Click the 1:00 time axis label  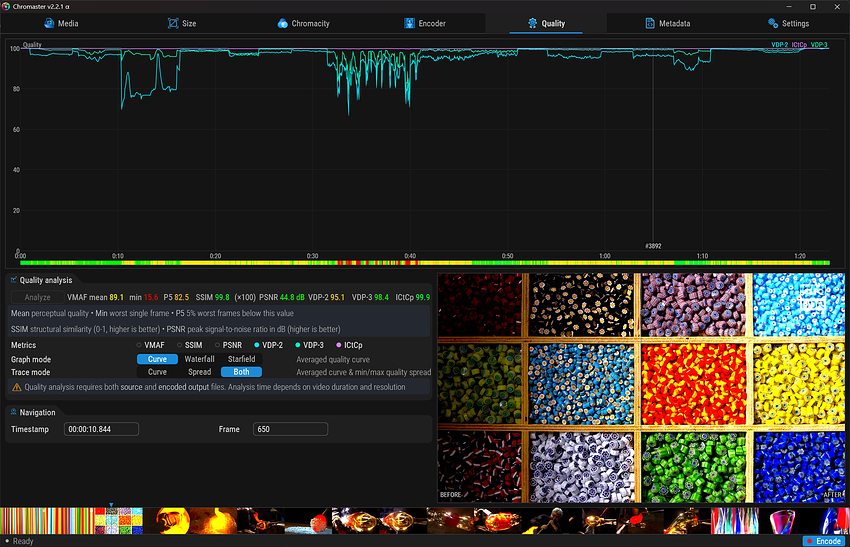[x=604, y=256]
